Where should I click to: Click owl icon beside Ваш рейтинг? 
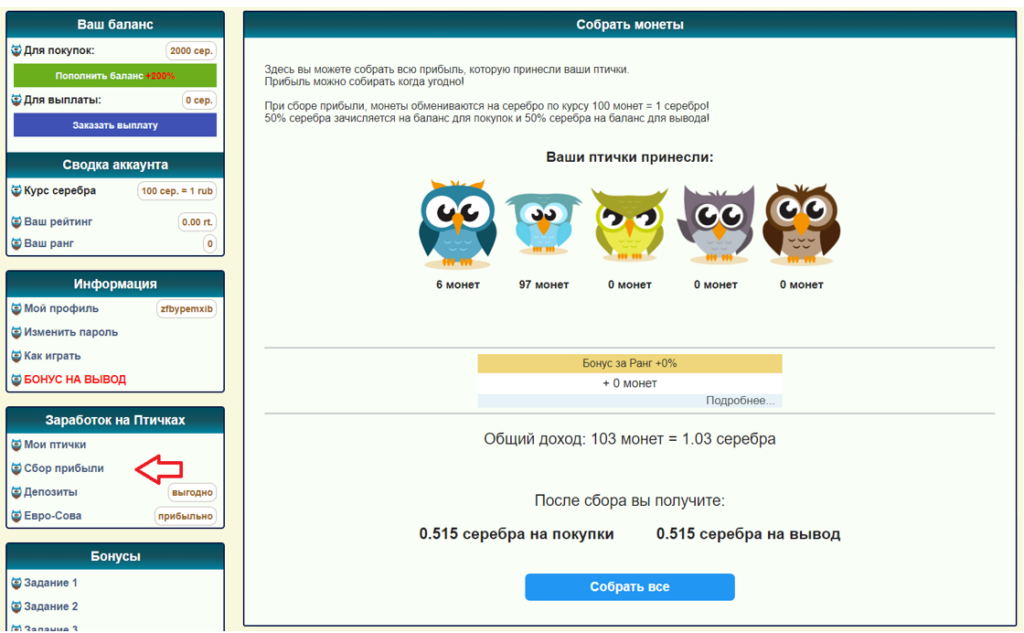[x=16, y=222]
